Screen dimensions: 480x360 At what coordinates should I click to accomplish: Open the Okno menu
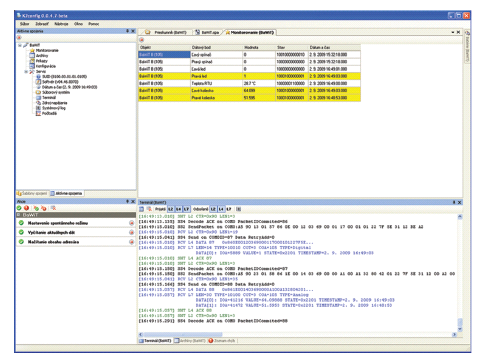(x=78, y=24)
